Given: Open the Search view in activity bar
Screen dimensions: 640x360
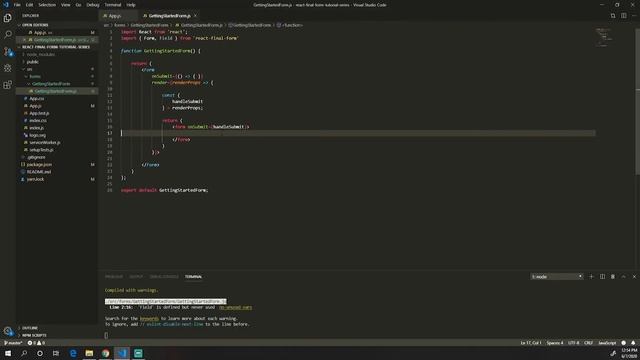Looking at the screenshot, I should coord(7,34).
